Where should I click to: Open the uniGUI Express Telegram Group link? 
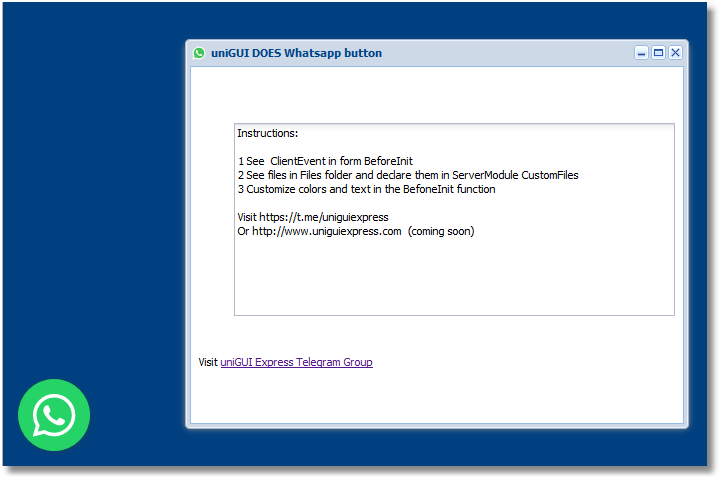click(x=297, y=362)
